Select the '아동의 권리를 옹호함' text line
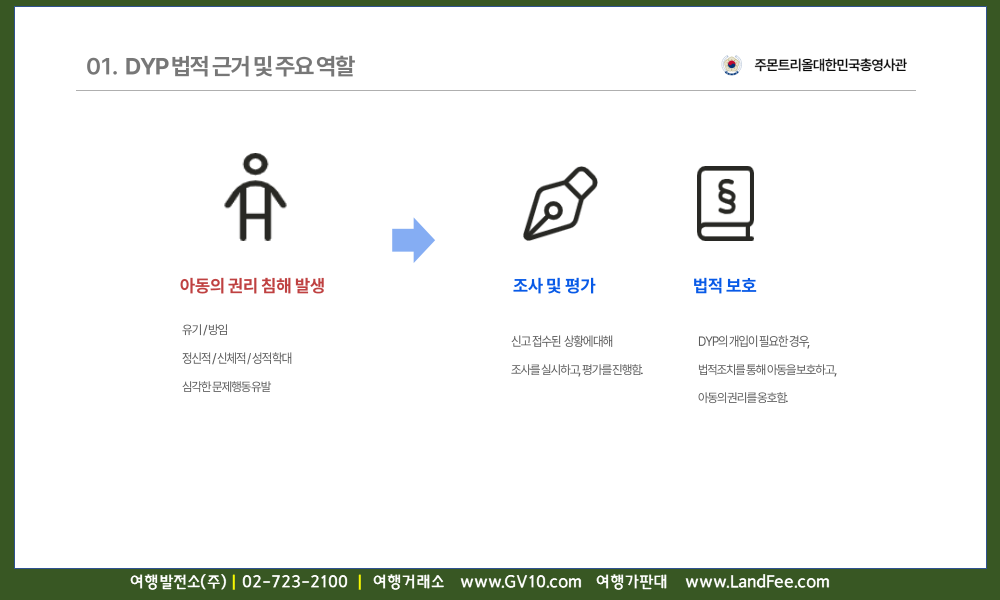Image resolution: width=1000 pixels, height=600 pixels. [x=743, y=397]
